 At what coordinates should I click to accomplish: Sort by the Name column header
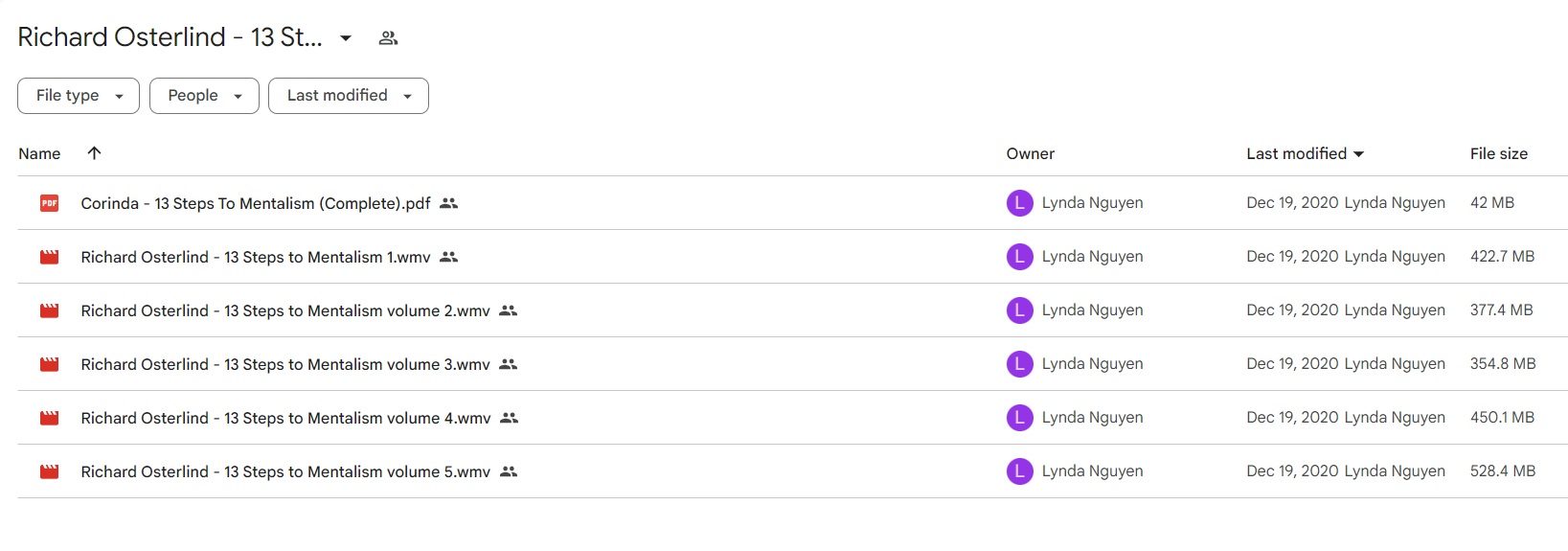39,153
